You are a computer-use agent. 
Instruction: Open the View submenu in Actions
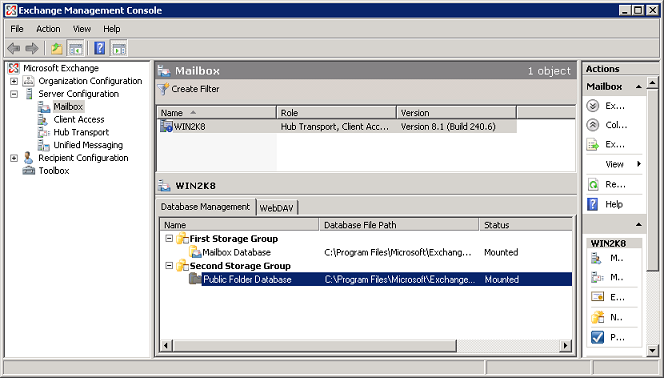coord(614,164)
